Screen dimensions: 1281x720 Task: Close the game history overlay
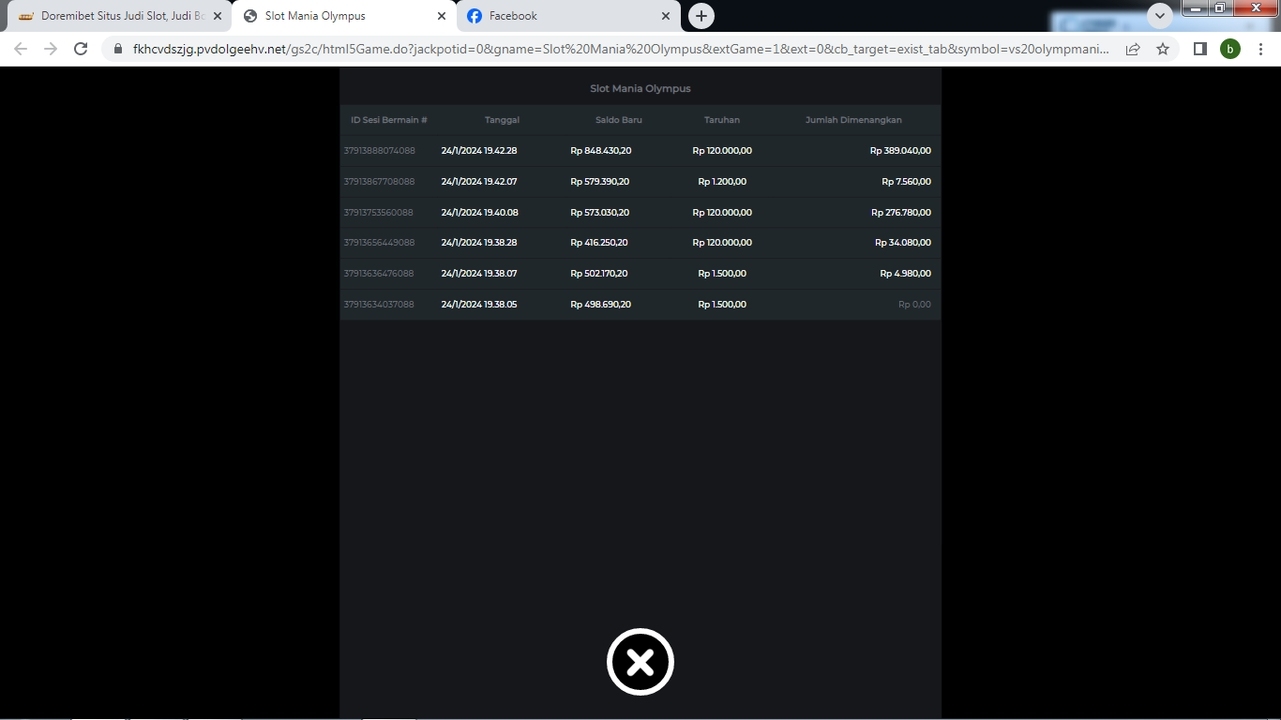(640, 662)
